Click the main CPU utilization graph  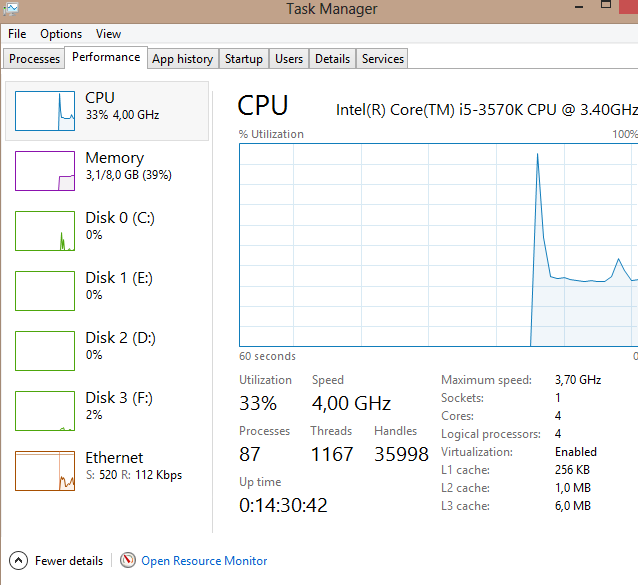tap(439, 245)
